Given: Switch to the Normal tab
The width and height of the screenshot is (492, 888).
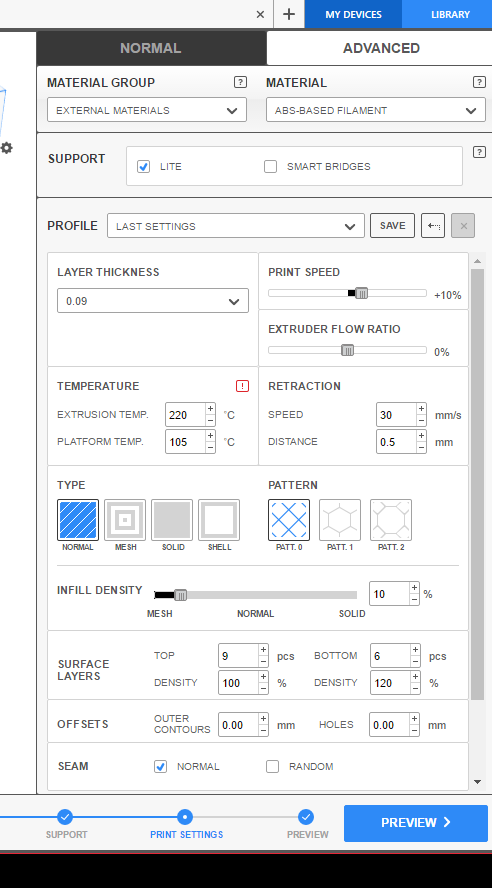Looking at the screenshot, I should [151, 48].
